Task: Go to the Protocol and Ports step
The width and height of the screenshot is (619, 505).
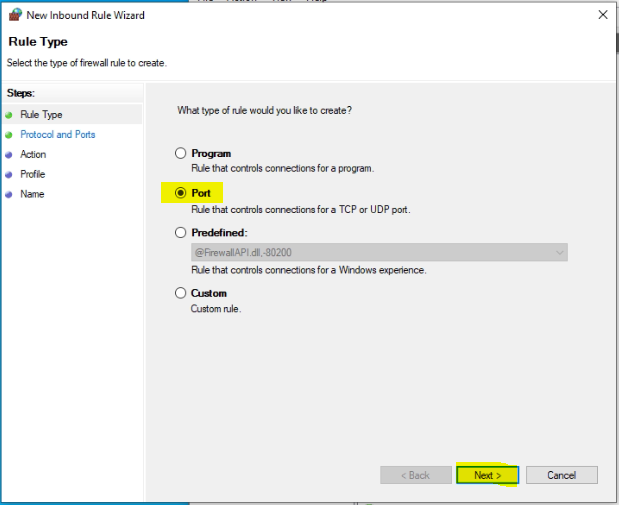Action: pyautogui.click(x=58, y=135)
